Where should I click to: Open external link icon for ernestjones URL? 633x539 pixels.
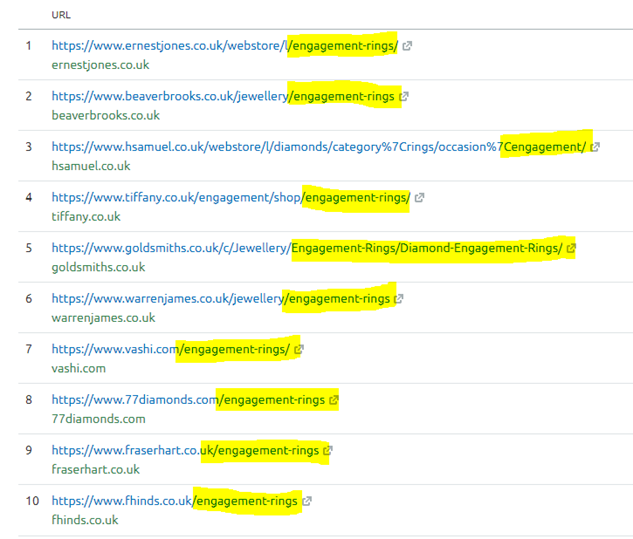[x=407, y=46]
